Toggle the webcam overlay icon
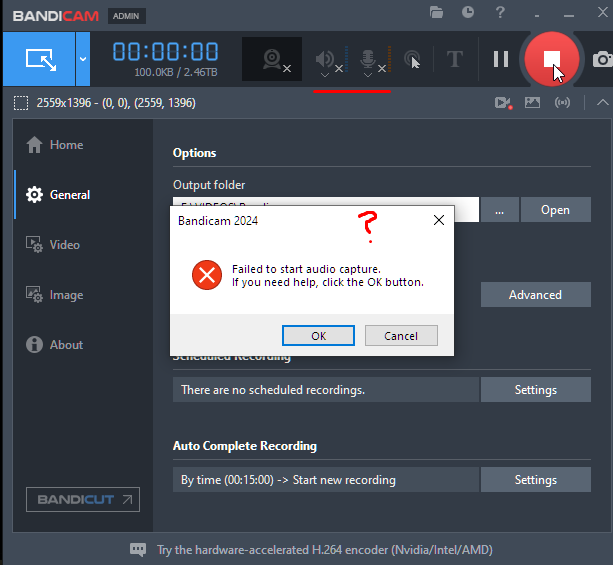613x565 pixels. point(272,59)
